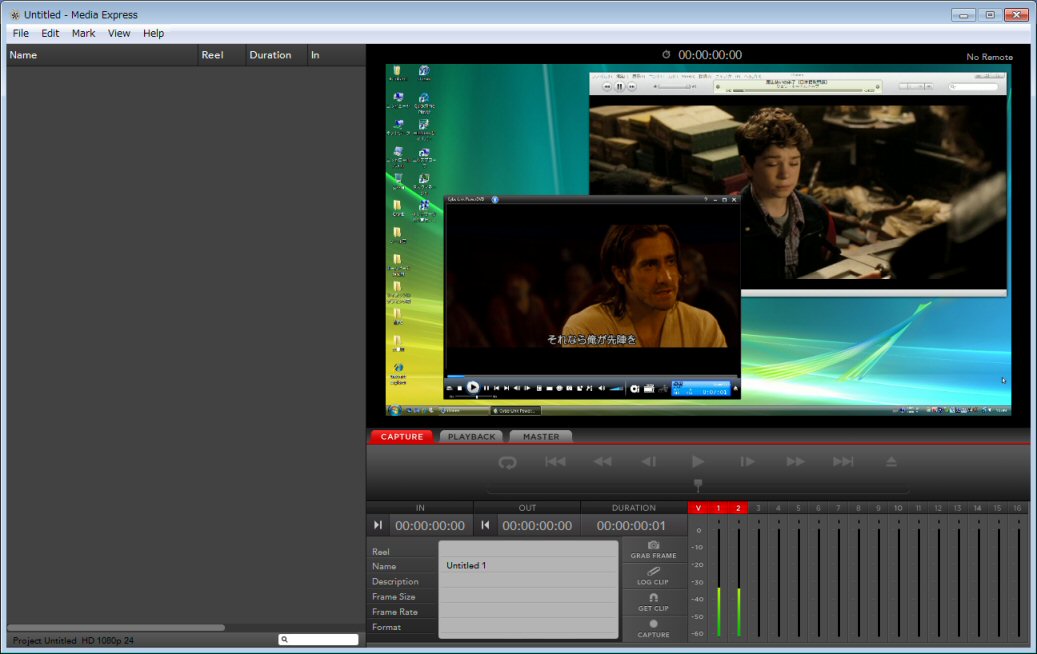Click the In timecode field
1037x654 pixels.
[x=430, y=526]
